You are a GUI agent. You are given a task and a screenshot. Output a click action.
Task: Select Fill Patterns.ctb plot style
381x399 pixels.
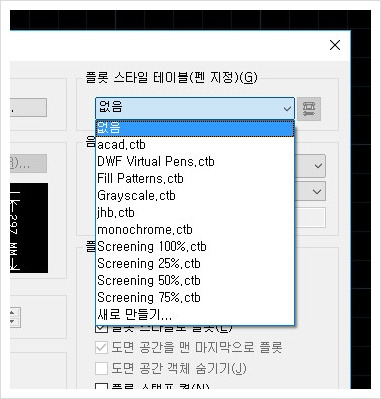tap(195, 179)
